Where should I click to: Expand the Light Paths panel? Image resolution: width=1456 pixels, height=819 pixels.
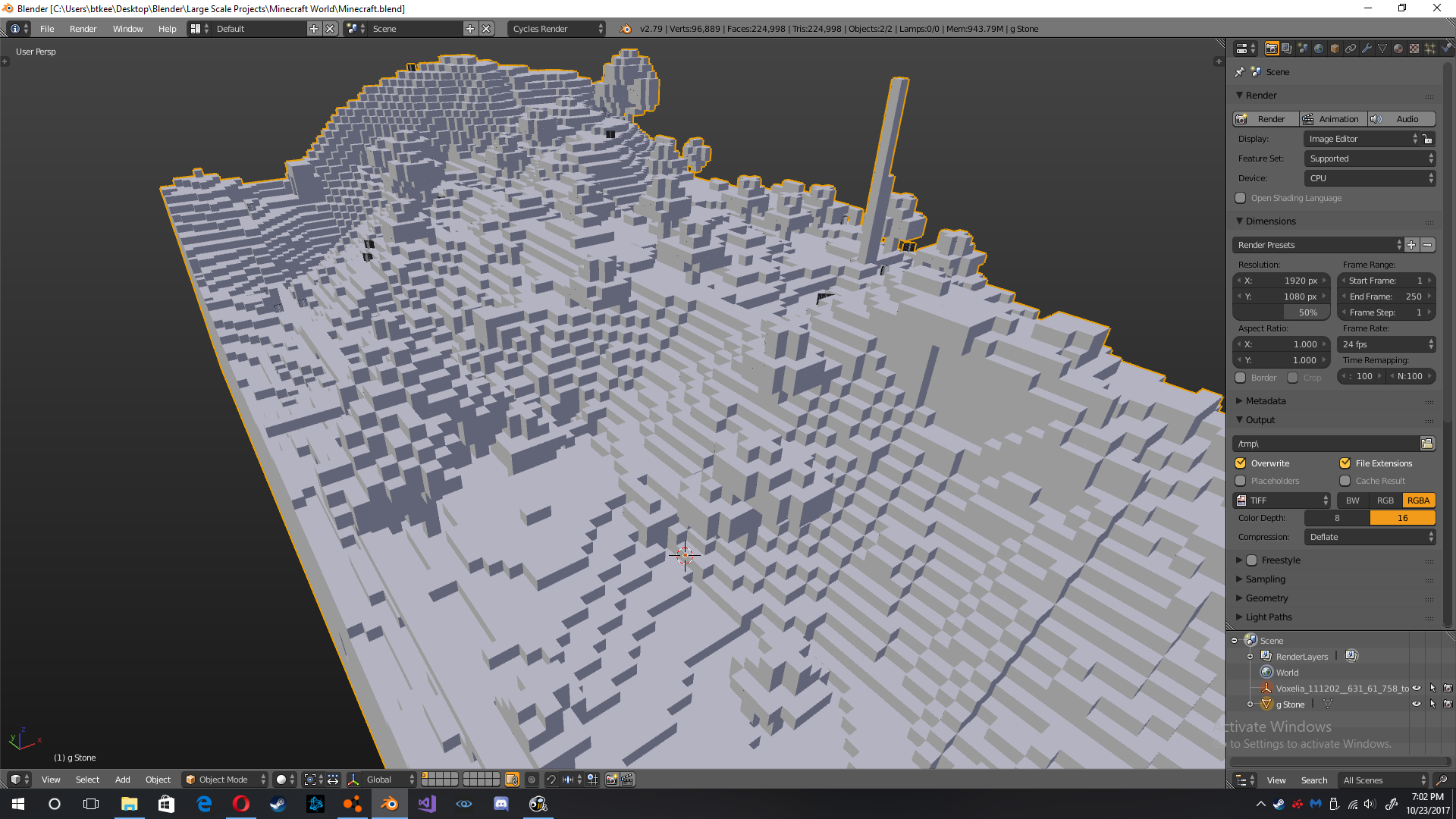[1268, 617]
